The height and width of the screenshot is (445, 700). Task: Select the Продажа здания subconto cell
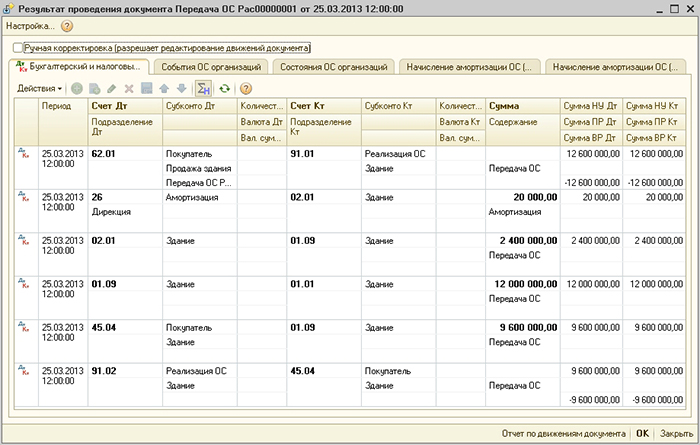[x=200, y=168]
